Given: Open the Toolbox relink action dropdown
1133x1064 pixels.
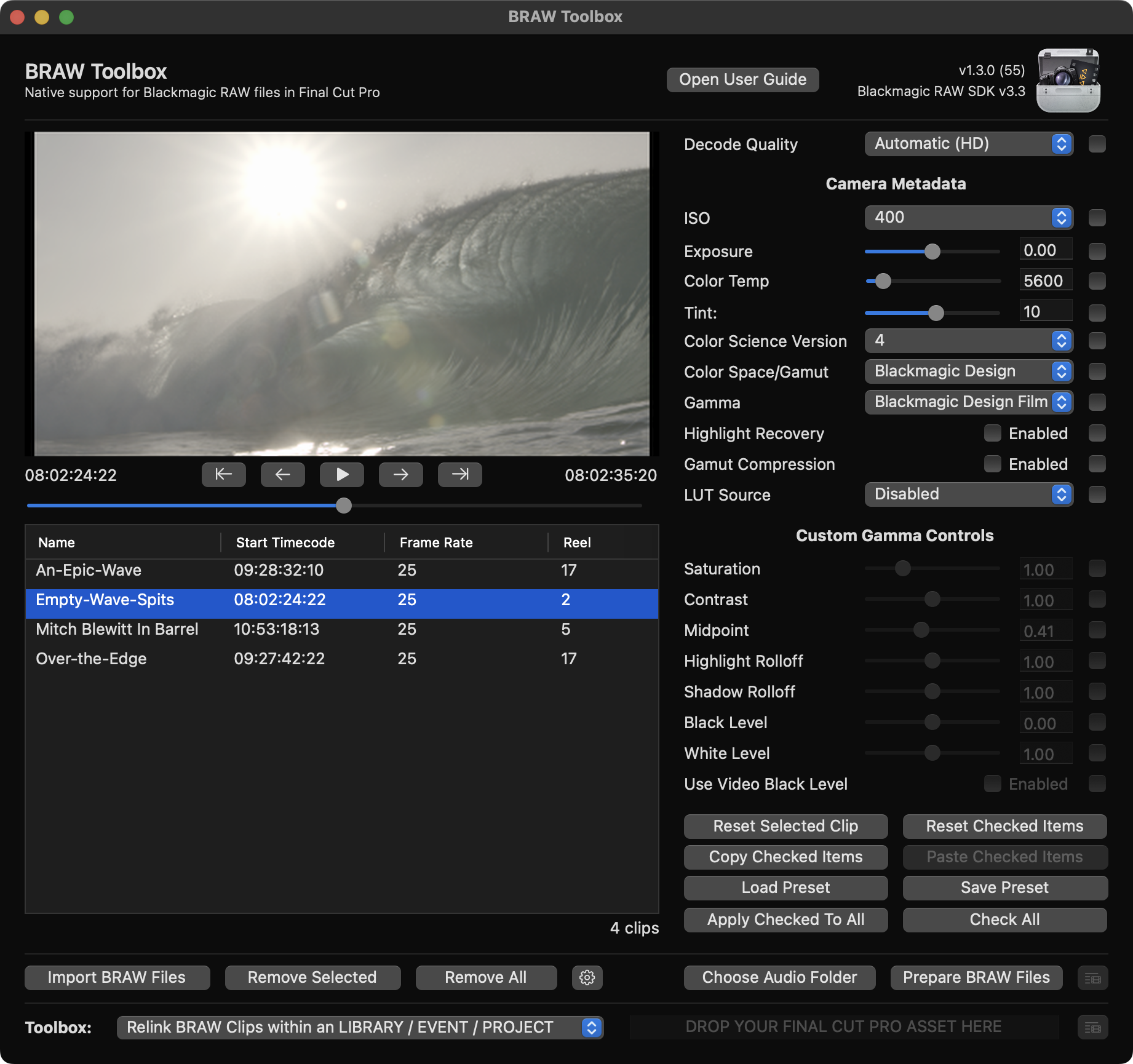Looking at the screenshot, I should coord(360,1027).
